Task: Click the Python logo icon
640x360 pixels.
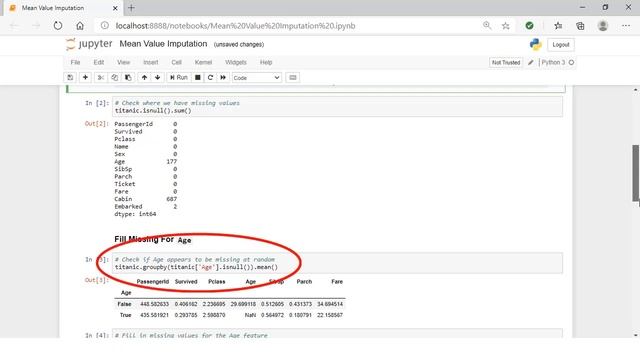Action: click(536, 44)
